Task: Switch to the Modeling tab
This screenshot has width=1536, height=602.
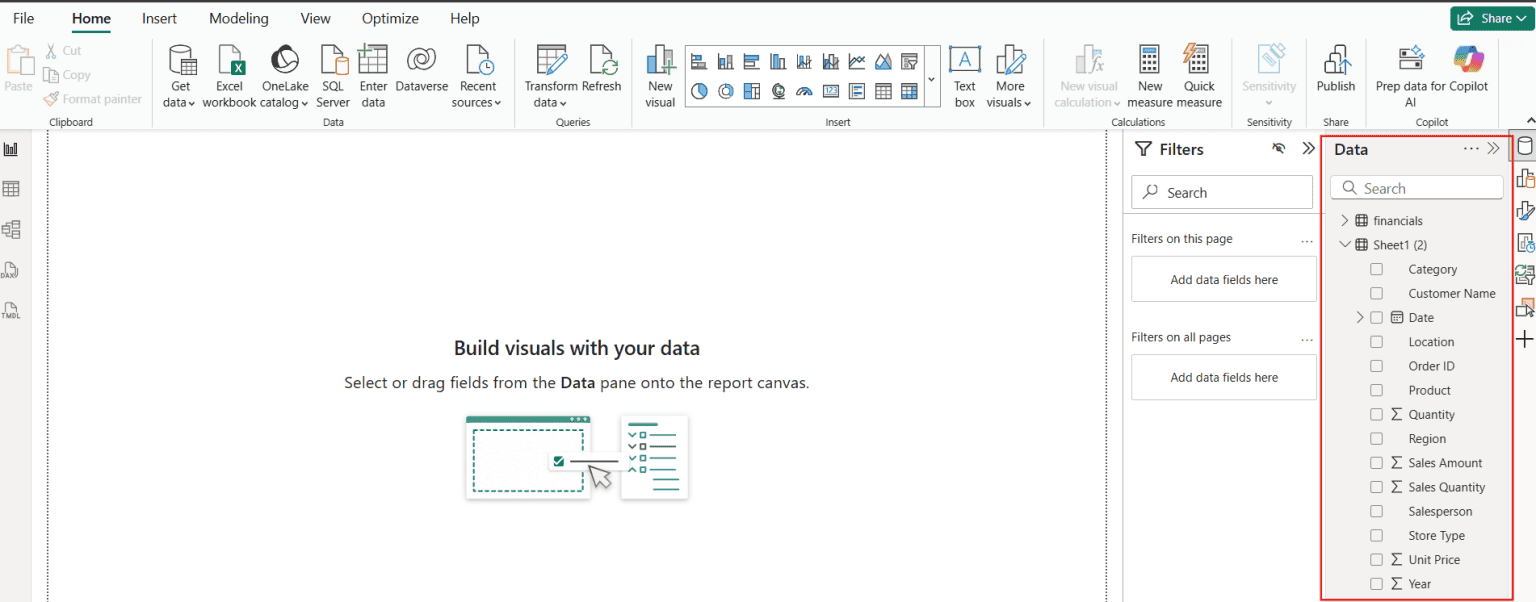Action: point(239,18)
